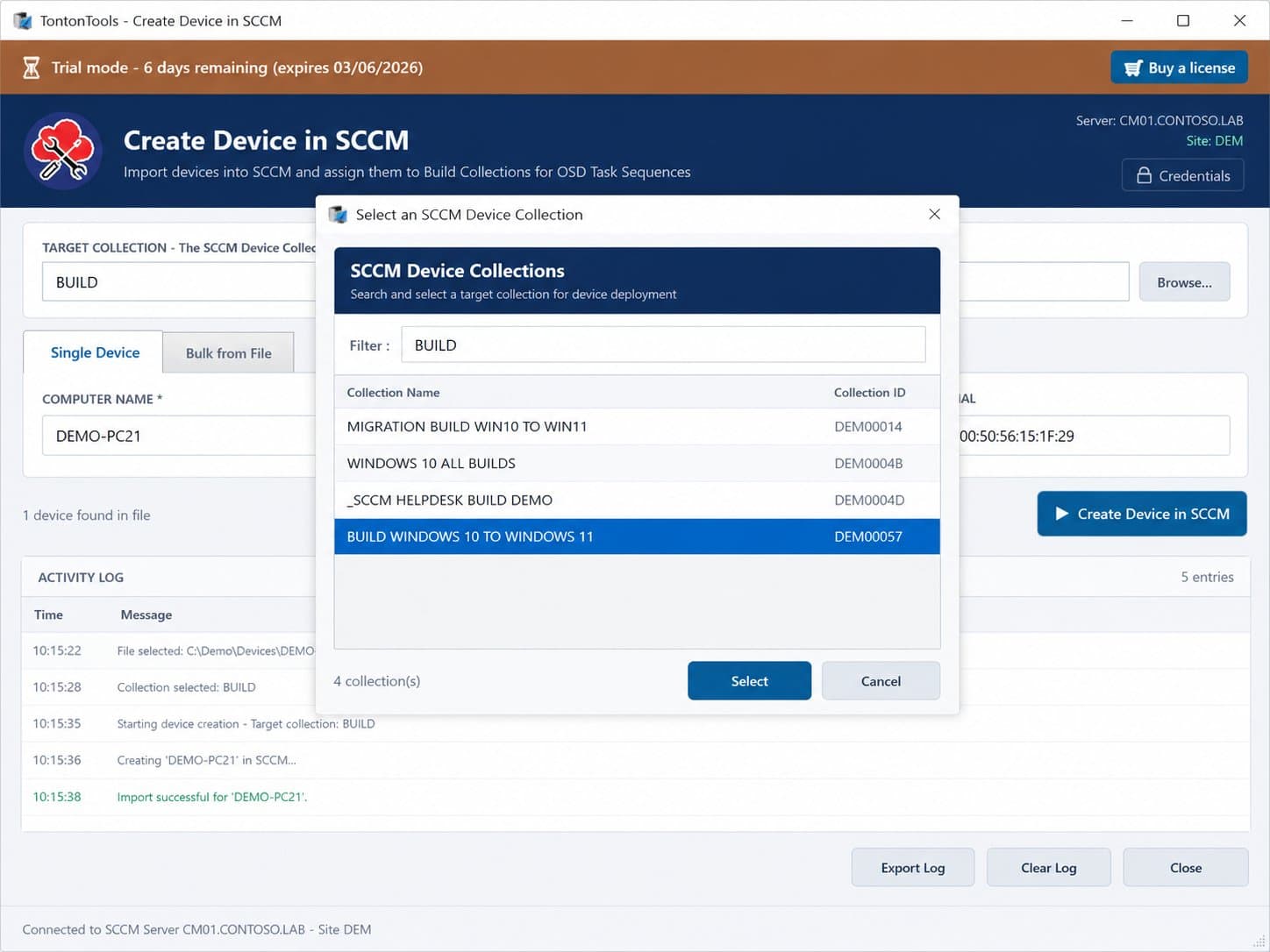
Task: Click the green Import successful log message
Action: pos(211,797)
